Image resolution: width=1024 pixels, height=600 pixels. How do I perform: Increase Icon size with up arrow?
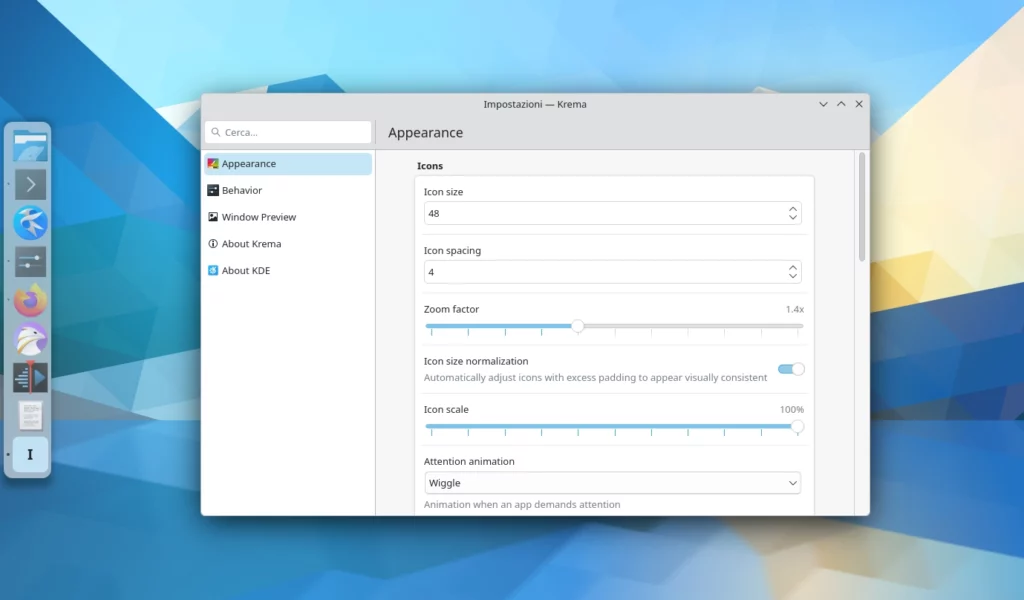(793, 209)
